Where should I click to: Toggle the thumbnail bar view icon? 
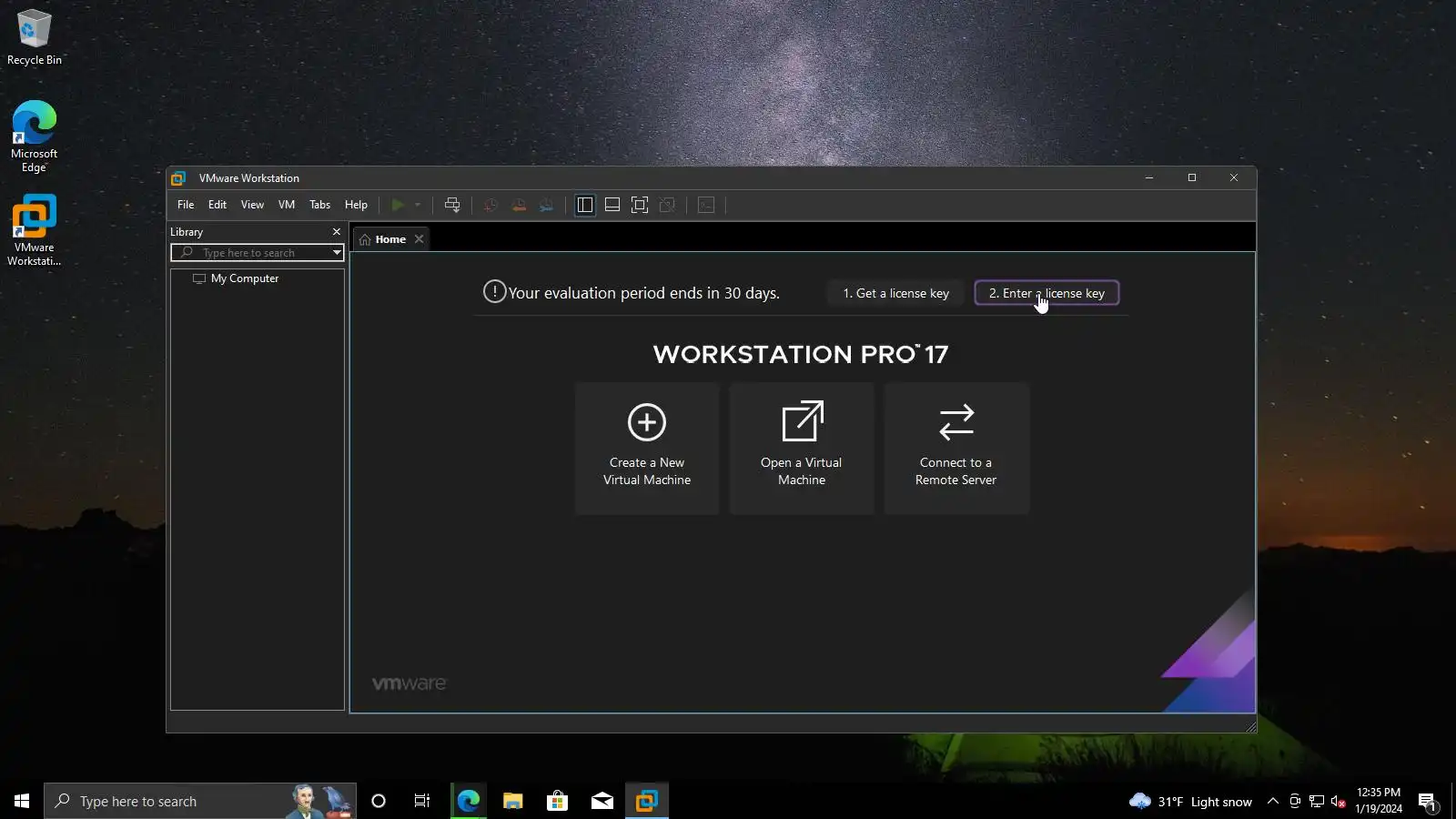[612, 205]
